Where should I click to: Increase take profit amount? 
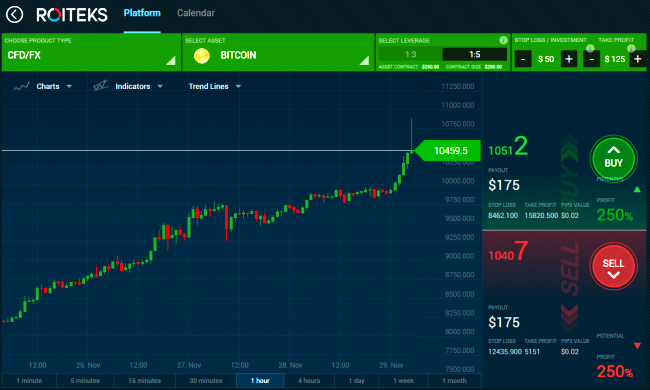(638, 59)
